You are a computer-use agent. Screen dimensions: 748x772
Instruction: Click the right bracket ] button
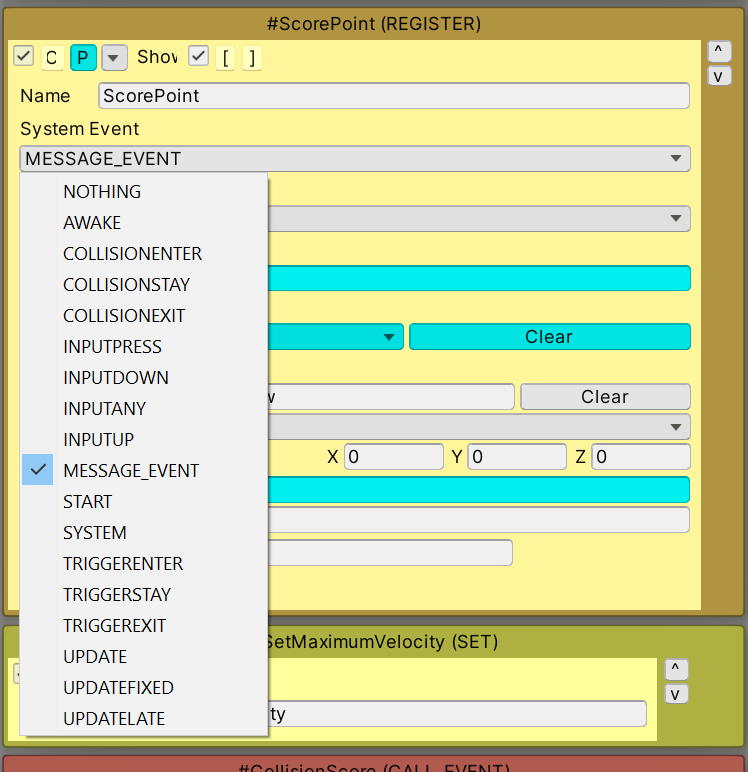252,58
